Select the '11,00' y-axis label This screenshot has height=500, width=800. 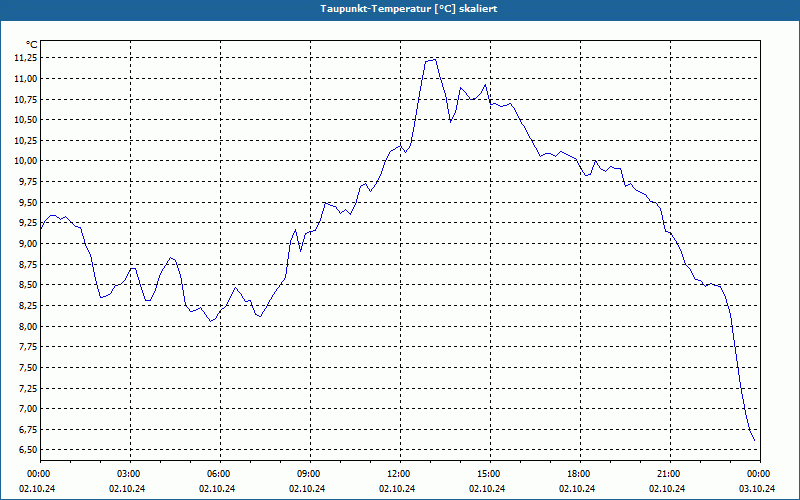(25, 79)
